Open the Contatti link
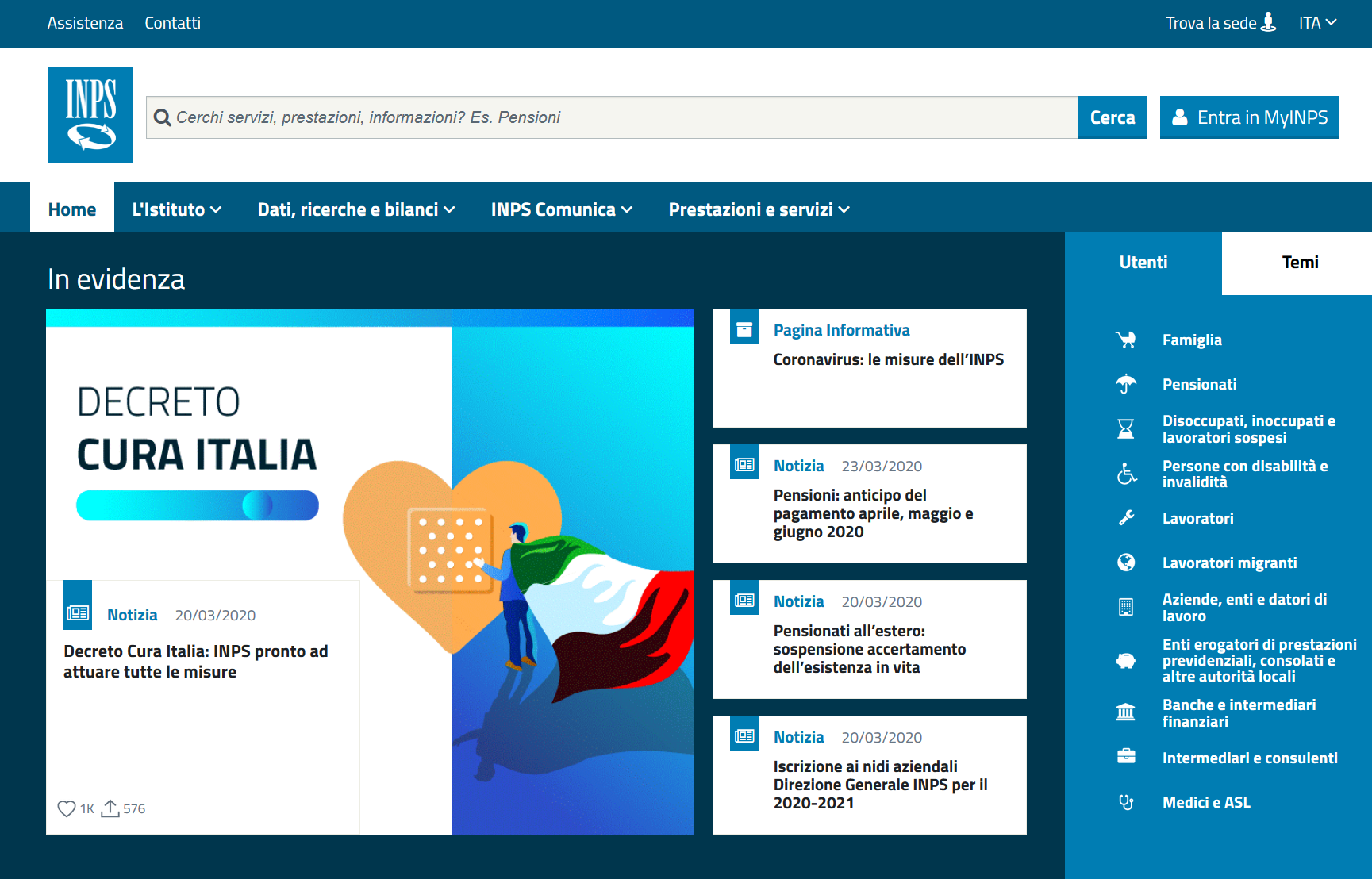This screenshot has height=887, width=1372. pyautogui.click(x=172, y=23)
